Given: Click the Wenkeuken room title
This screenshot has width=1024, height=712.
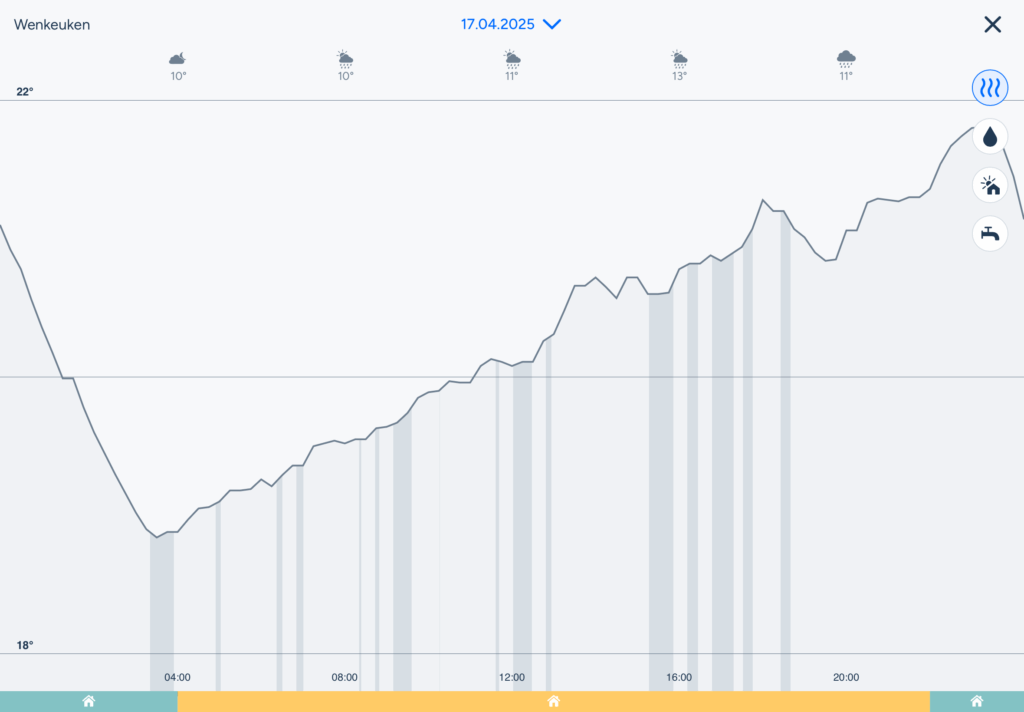Looking at the screenshot, I should coord(52,25).
